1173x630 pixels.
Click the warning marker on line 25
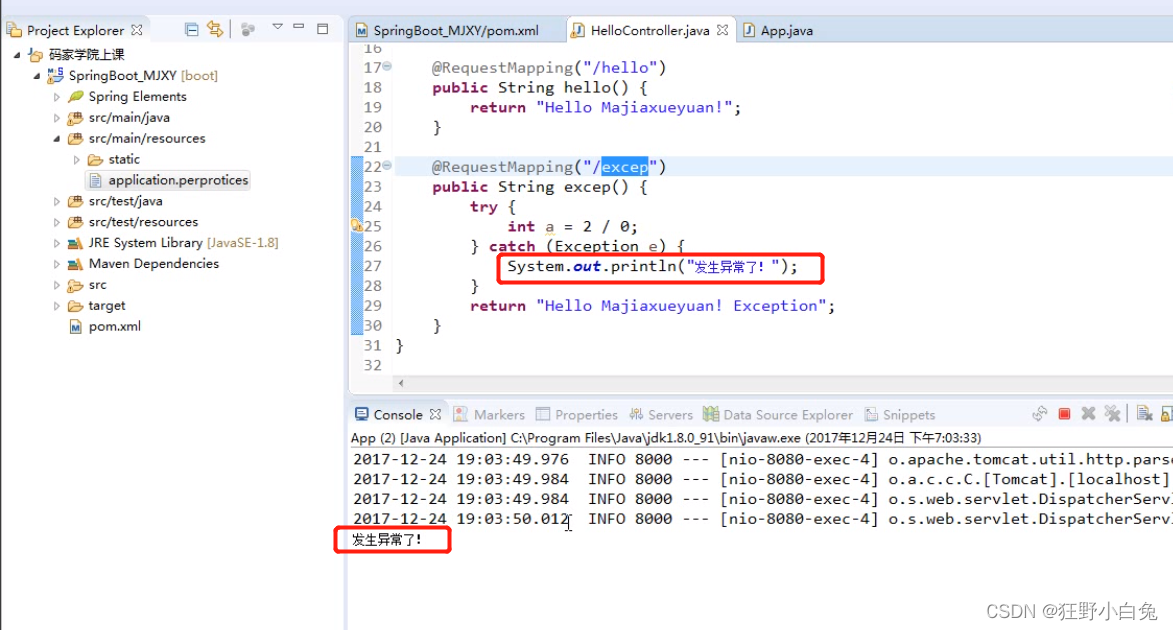click(x=356, y=225)
